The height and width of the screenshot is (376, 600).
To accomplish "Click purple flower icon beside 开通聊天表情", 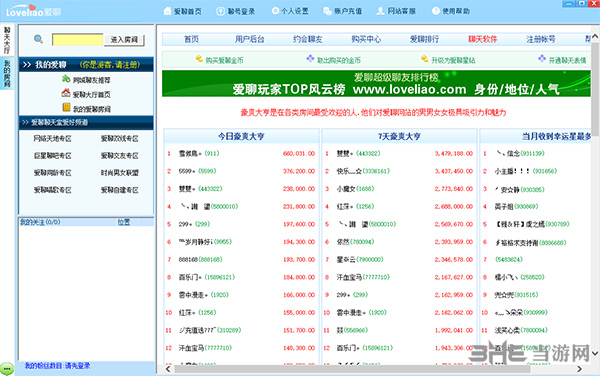I will coord(542,59).
